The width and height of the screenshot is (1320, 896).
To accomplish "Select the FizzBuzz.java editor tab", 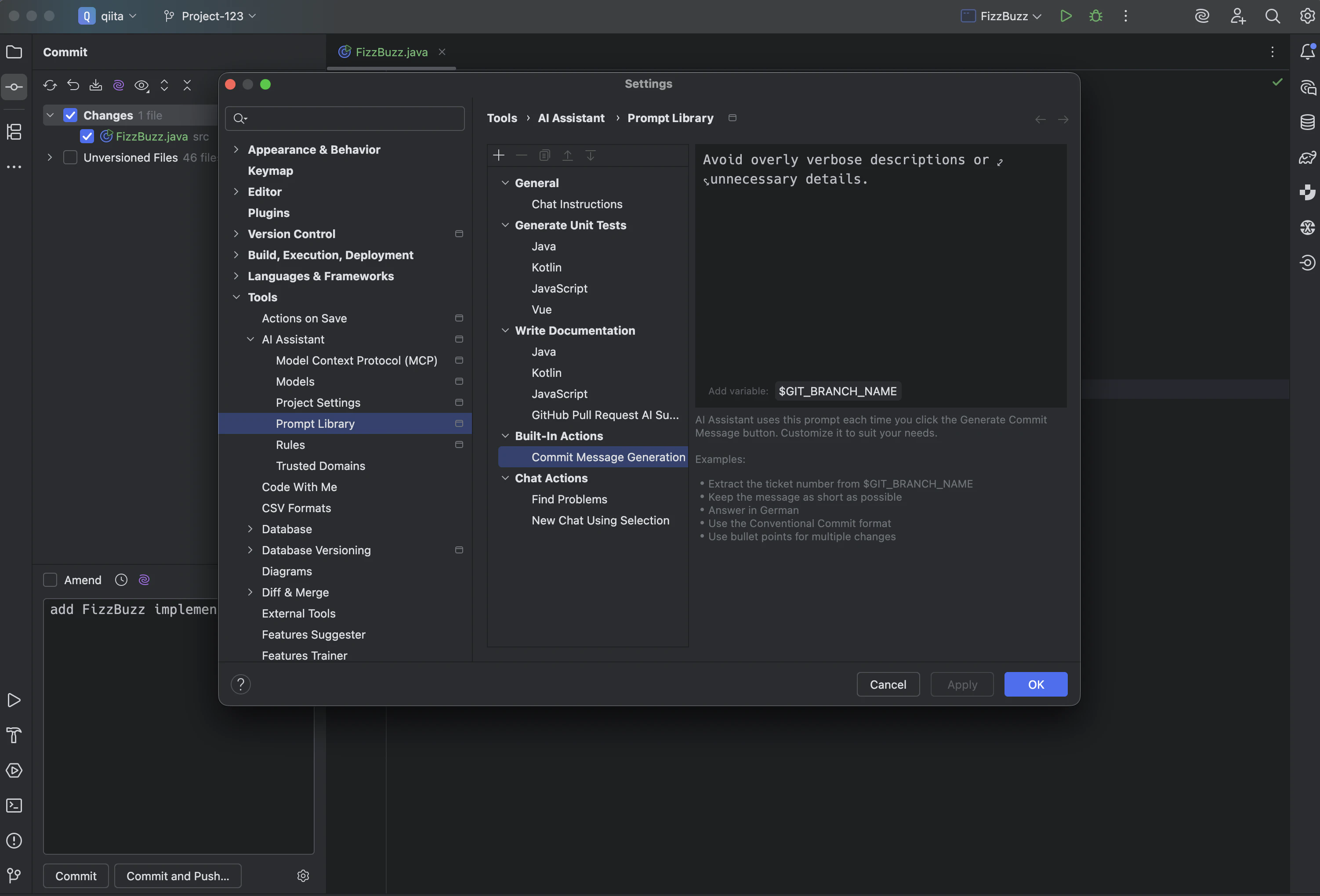I will click(392, 52).
